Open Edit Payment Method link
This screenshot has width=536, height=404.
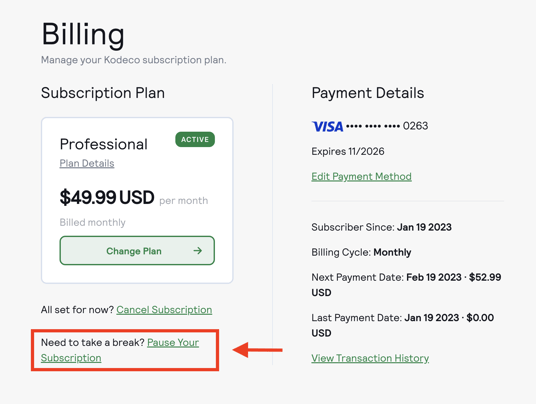tap(361, 176)
